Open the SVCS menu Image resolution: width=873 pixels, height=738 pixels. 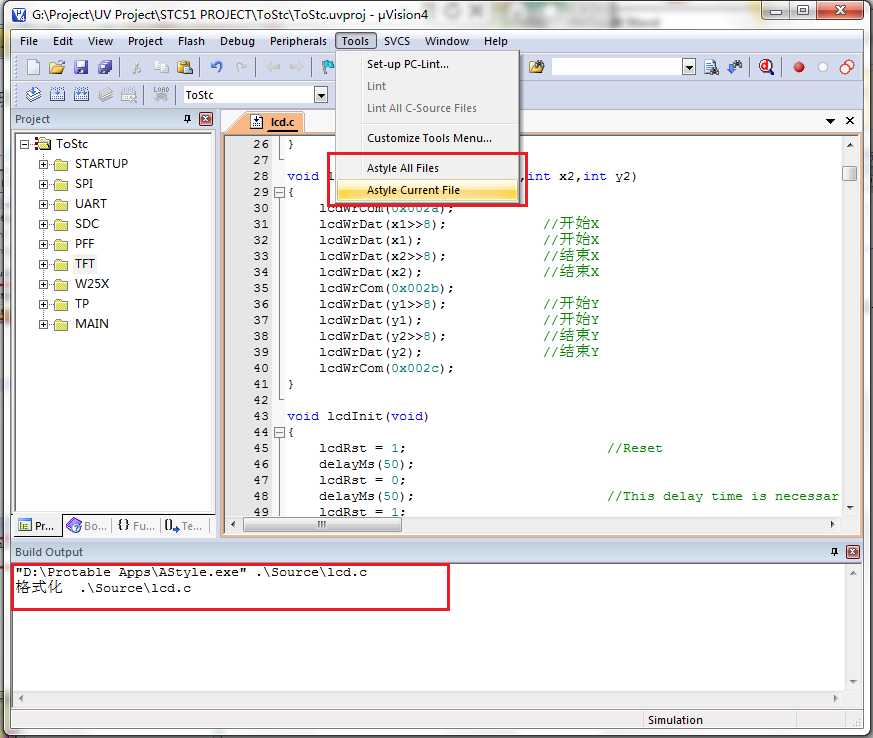pyautogui.click(x=396, y=41)
